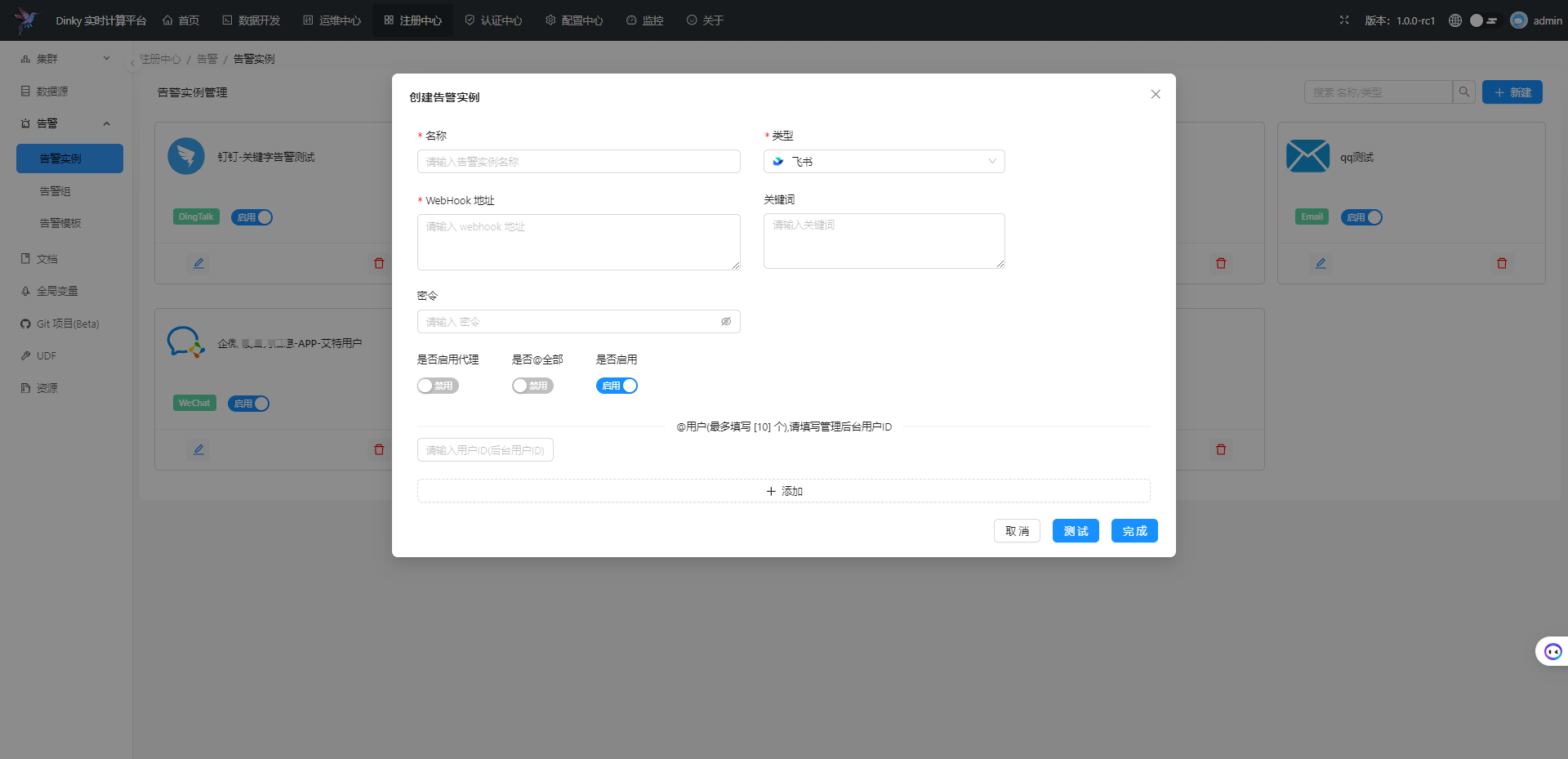Screen dimensions: 1568x759
Task: Click the 添加 dashed button
Action: point(784,491)
